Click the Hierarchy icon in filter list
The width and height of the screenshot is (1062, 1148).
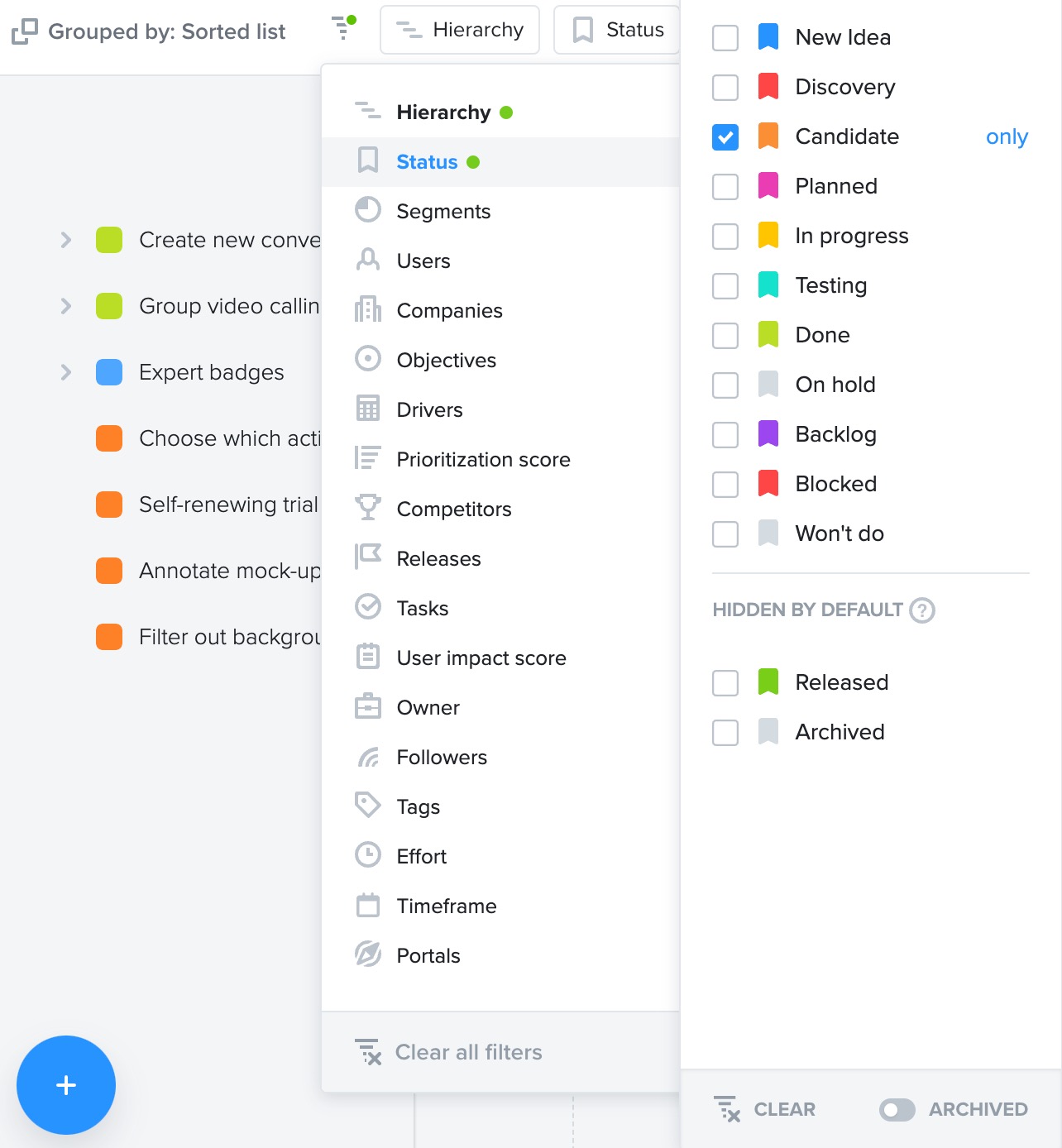pyautogui.click(x=368, y=110)
